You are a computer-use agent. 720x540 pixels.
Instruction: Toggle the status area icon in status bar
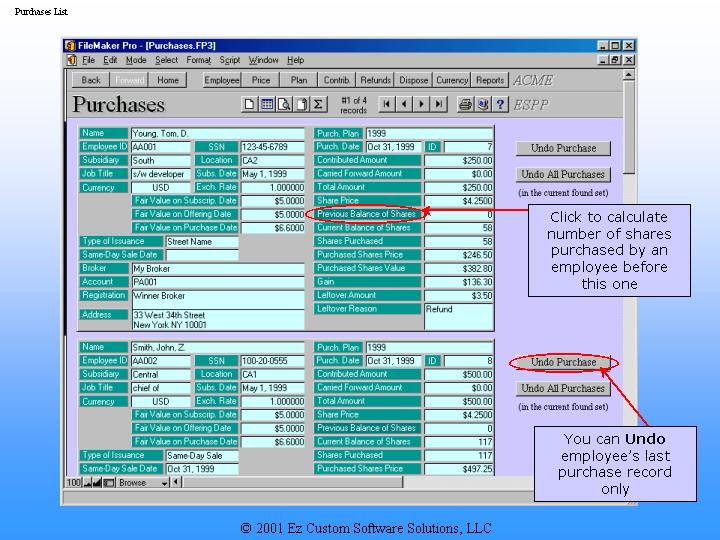(x=109, y=483)
